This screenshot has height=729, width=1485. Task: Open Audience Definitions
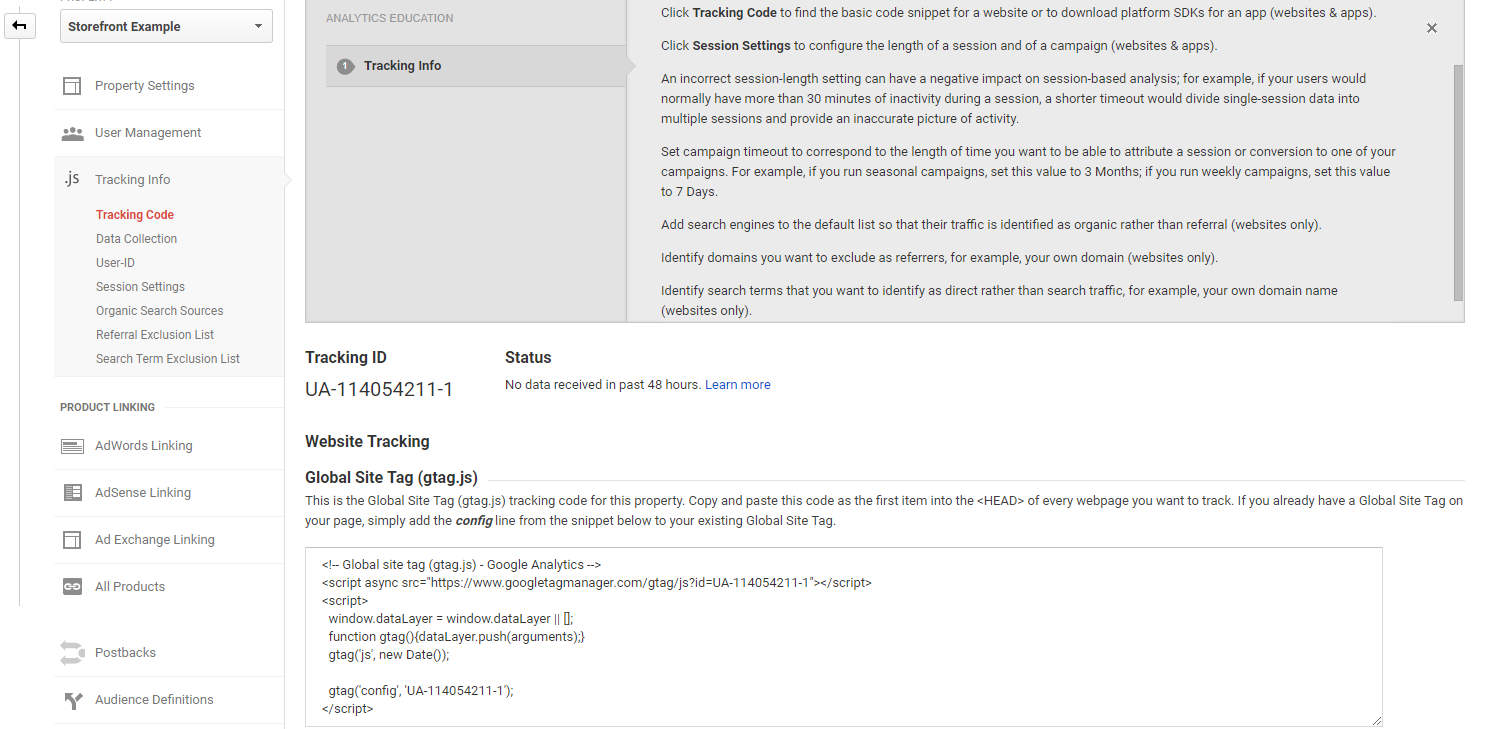pyautogui.click(x=154, y=700)
